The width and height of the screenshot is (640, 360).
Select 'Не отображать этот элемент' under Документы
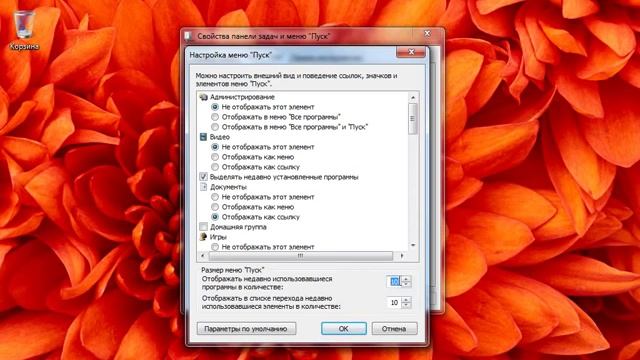pyautogui.click(x=215, y=197)
